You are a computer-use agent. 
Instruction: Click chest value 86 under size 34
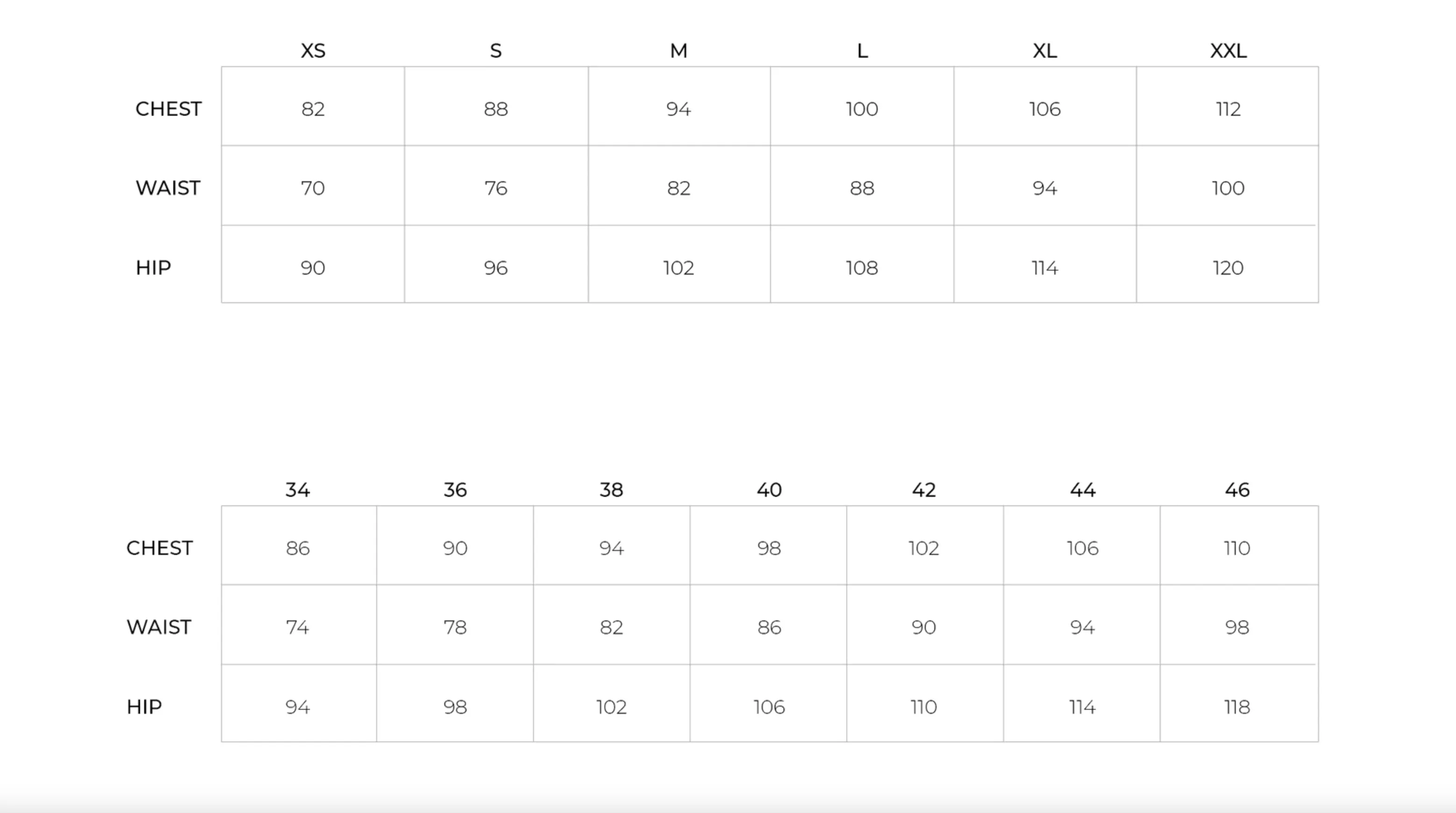pos(297,548)
